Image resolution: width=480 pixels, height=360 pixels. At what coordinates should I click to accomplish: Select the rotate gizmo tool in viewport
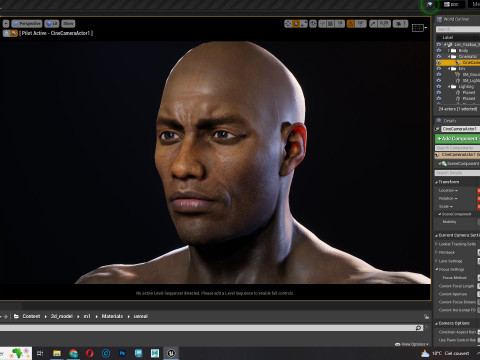(296, 24)
